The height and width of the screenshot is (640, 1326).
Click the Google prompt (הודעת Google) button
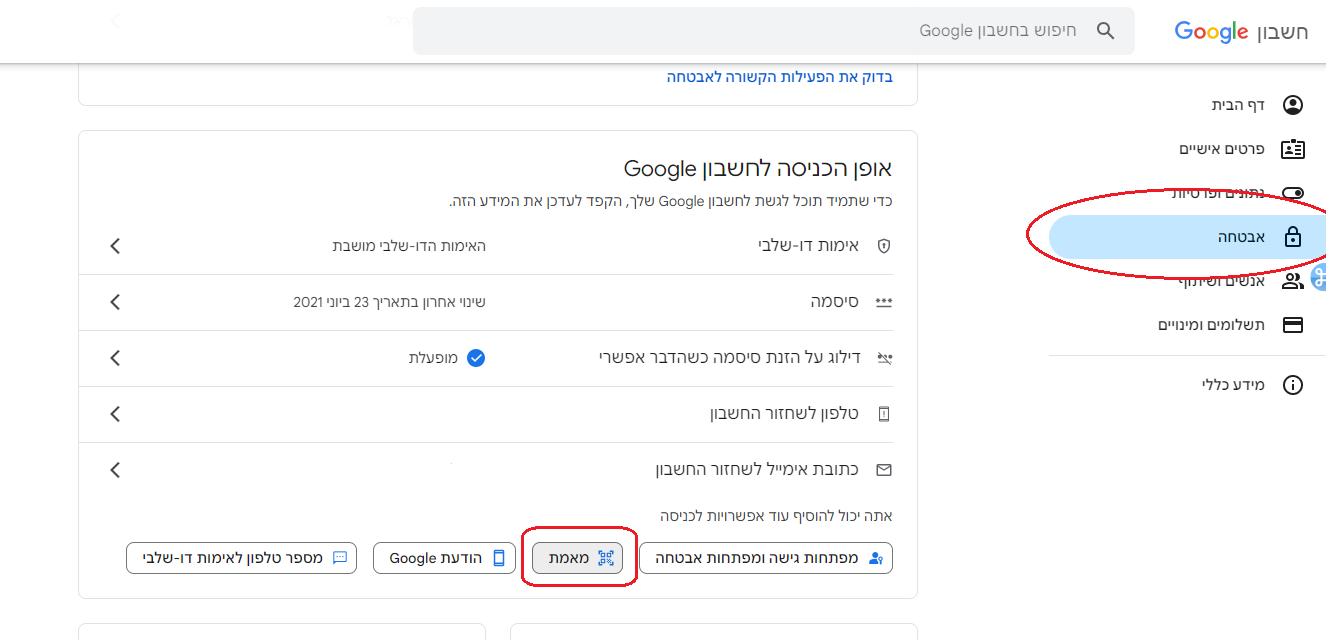[x=445, y=558]
